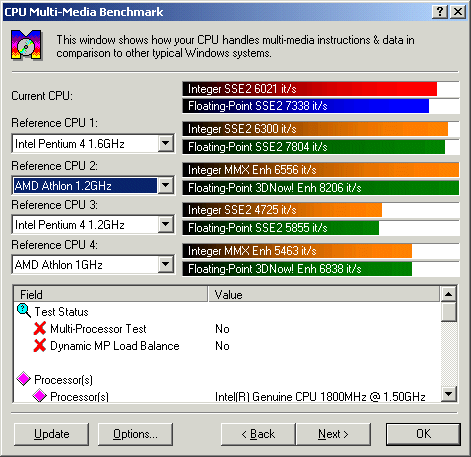This screenshot has width=471, height=457.
Task: Click red X icon beside Multi-Processor Test
Action: tap(40, 328)
